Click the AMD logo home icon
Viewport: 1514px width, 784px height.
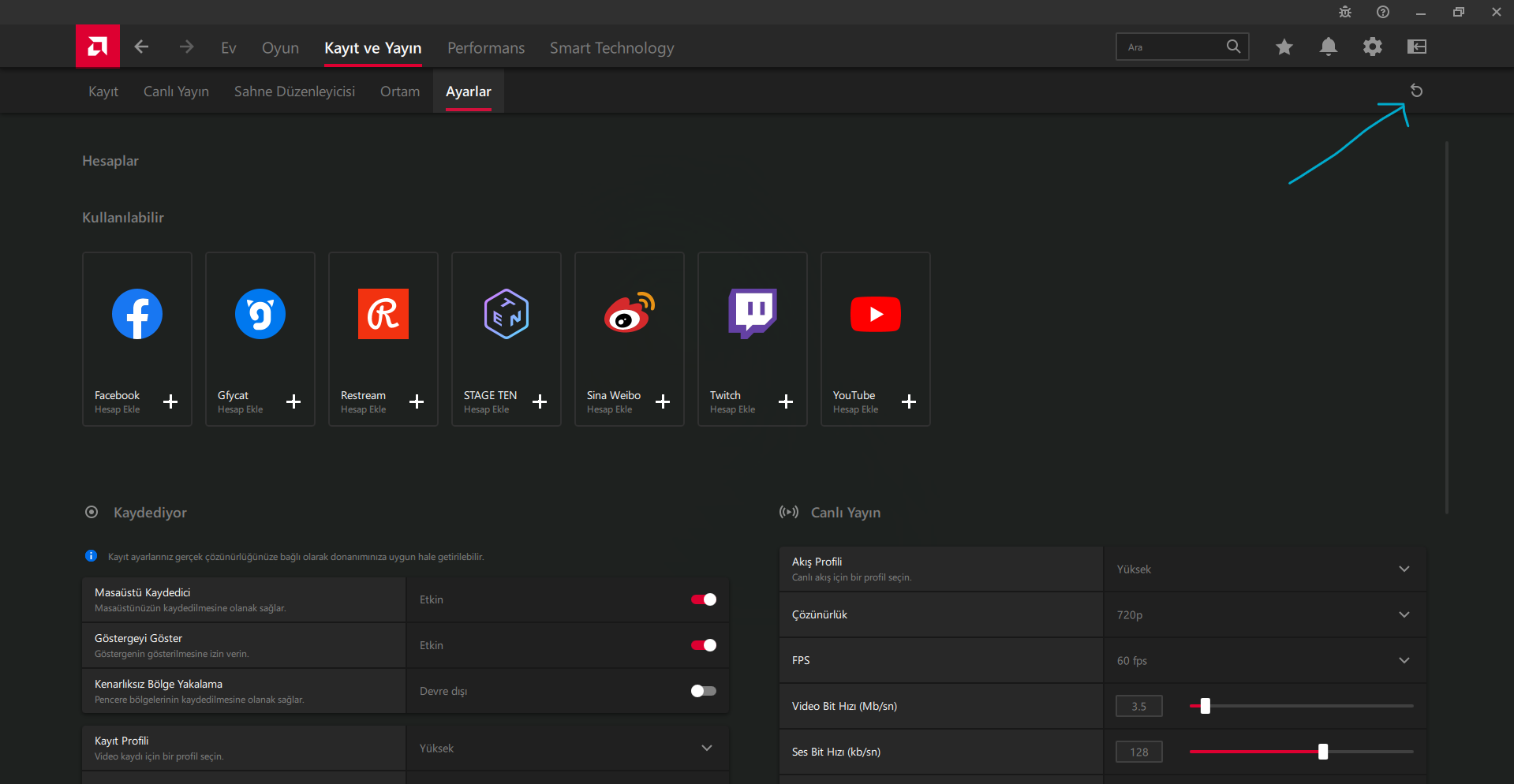[98, 47]
